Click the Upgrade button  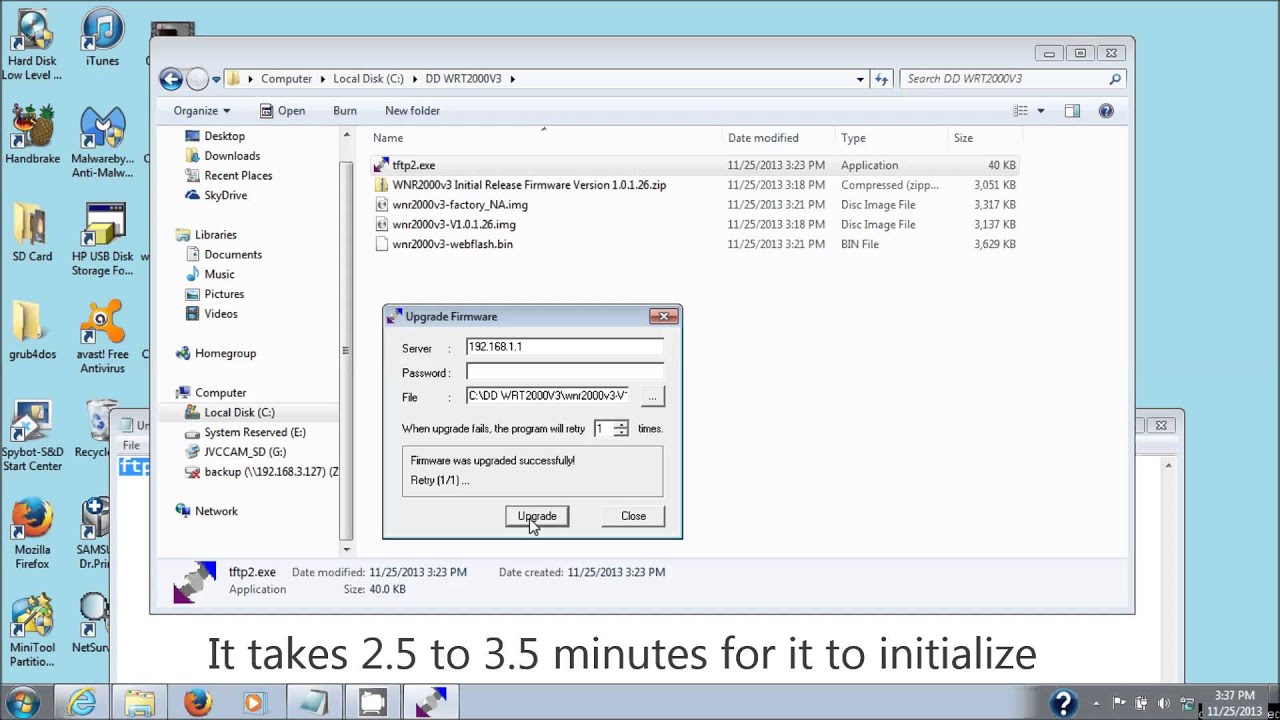537,516
